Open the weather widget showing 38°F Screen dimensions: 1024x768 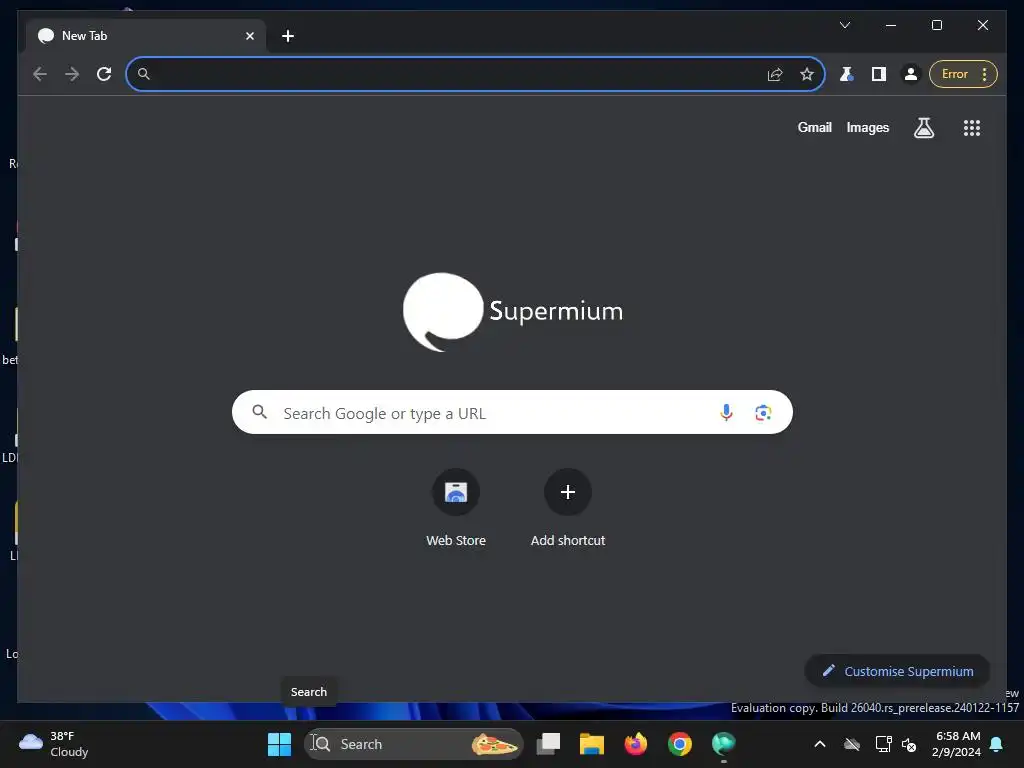click(x=55, y=744)
